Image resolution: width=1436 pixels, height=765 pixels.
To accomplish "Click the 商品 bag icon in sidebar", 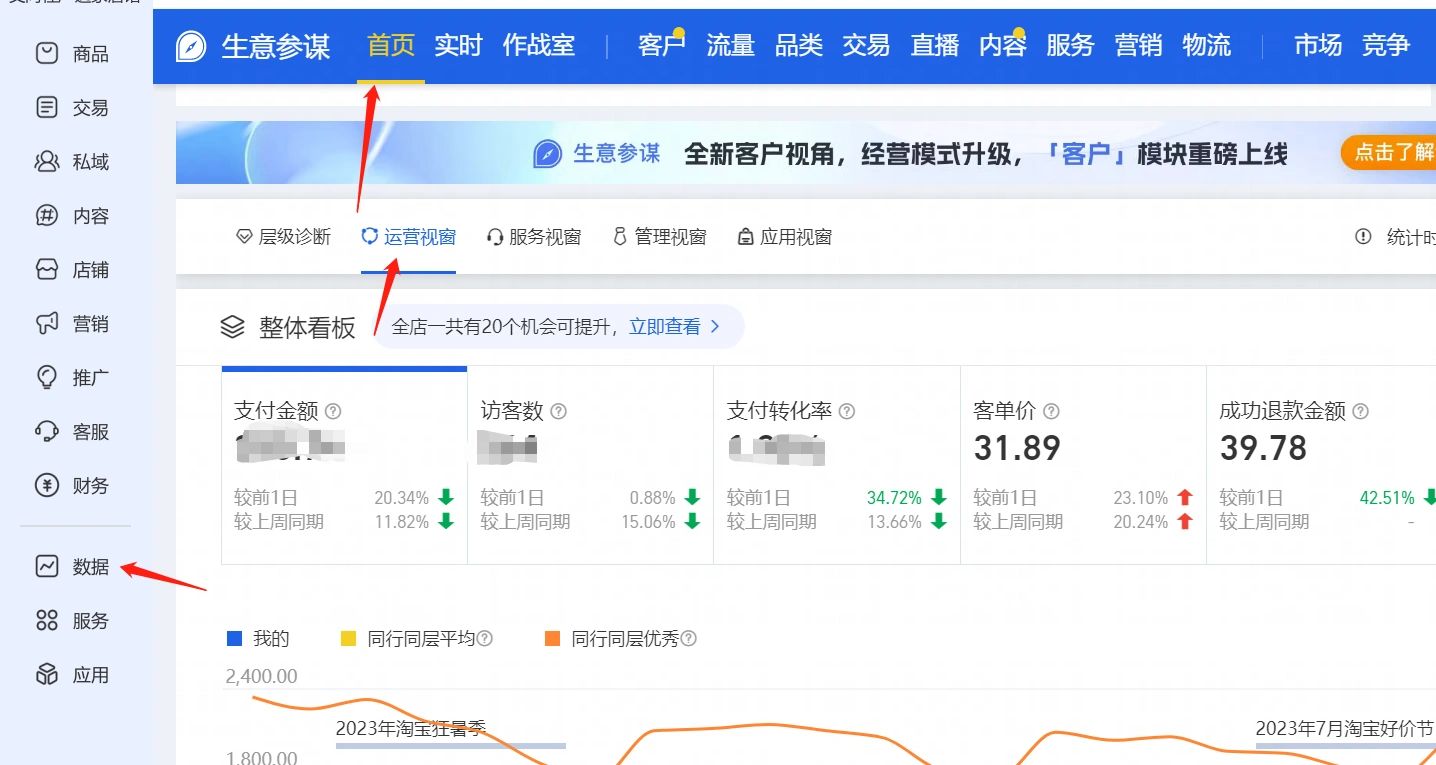I will click(47, 53).
